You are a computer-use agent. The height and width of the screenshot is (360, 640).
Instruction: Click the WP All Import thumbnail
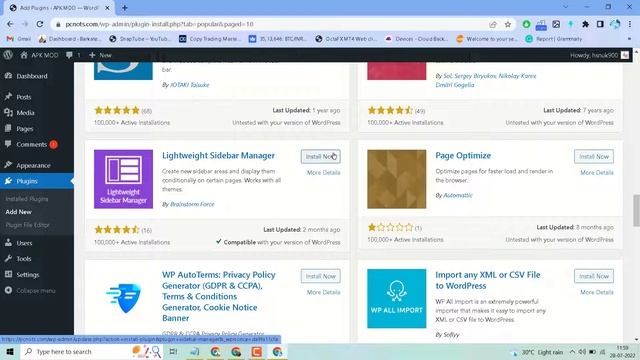tap(396, 298)
